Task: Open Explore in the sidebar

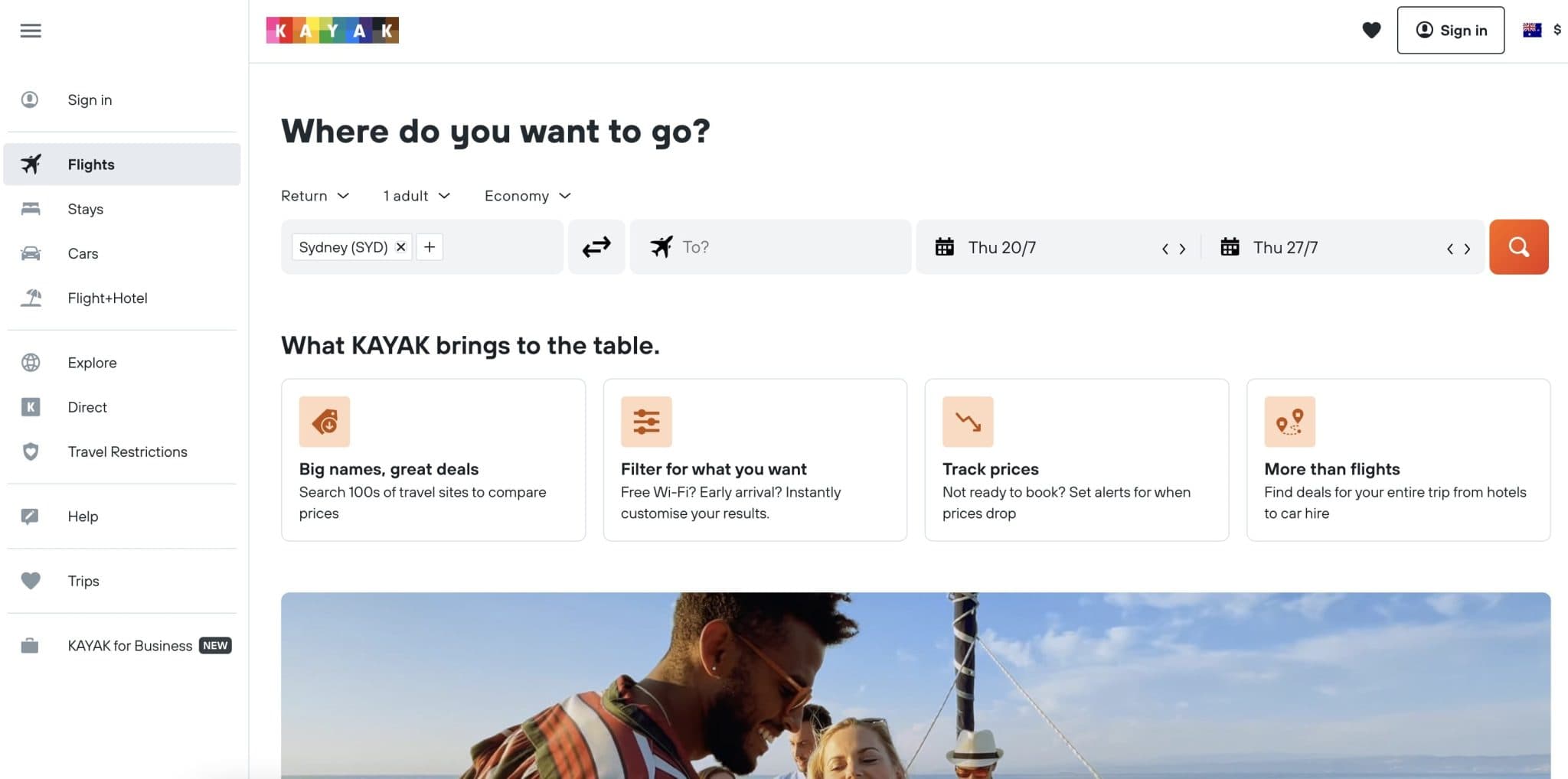Action: click(122, 363)
